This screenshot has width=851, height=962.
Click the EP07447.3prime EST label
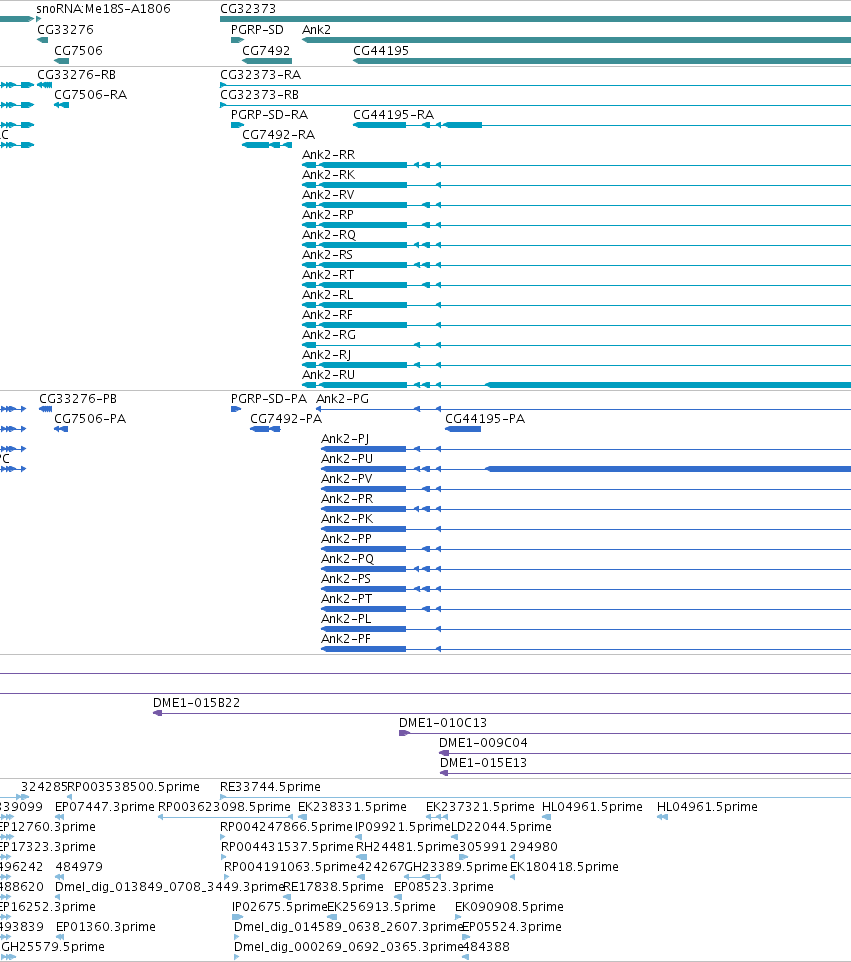click(x=104, y=807)
